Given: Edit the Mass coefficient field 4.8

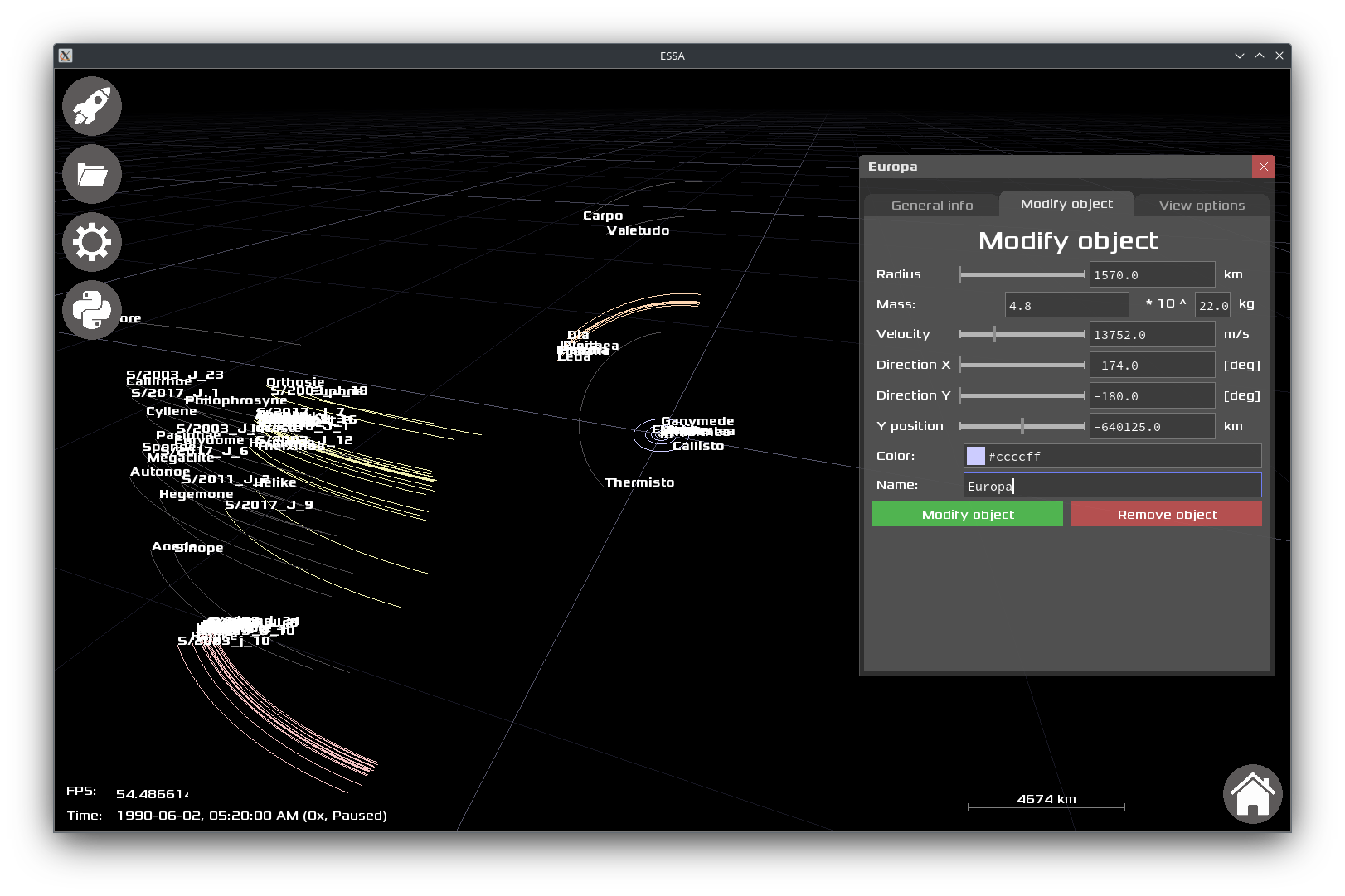Looking at the screenshot, I should pyautogui.click(x=1066, y=305).
